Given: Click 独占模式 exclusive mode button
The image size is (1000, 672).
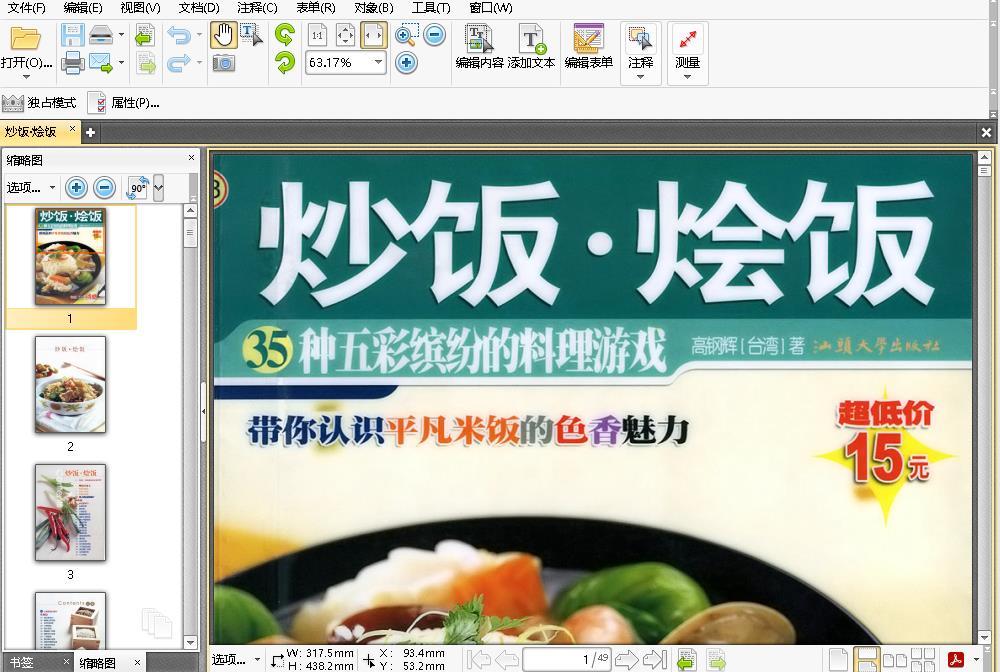Looking at the screenshot, I should click(x=39, y=103).
